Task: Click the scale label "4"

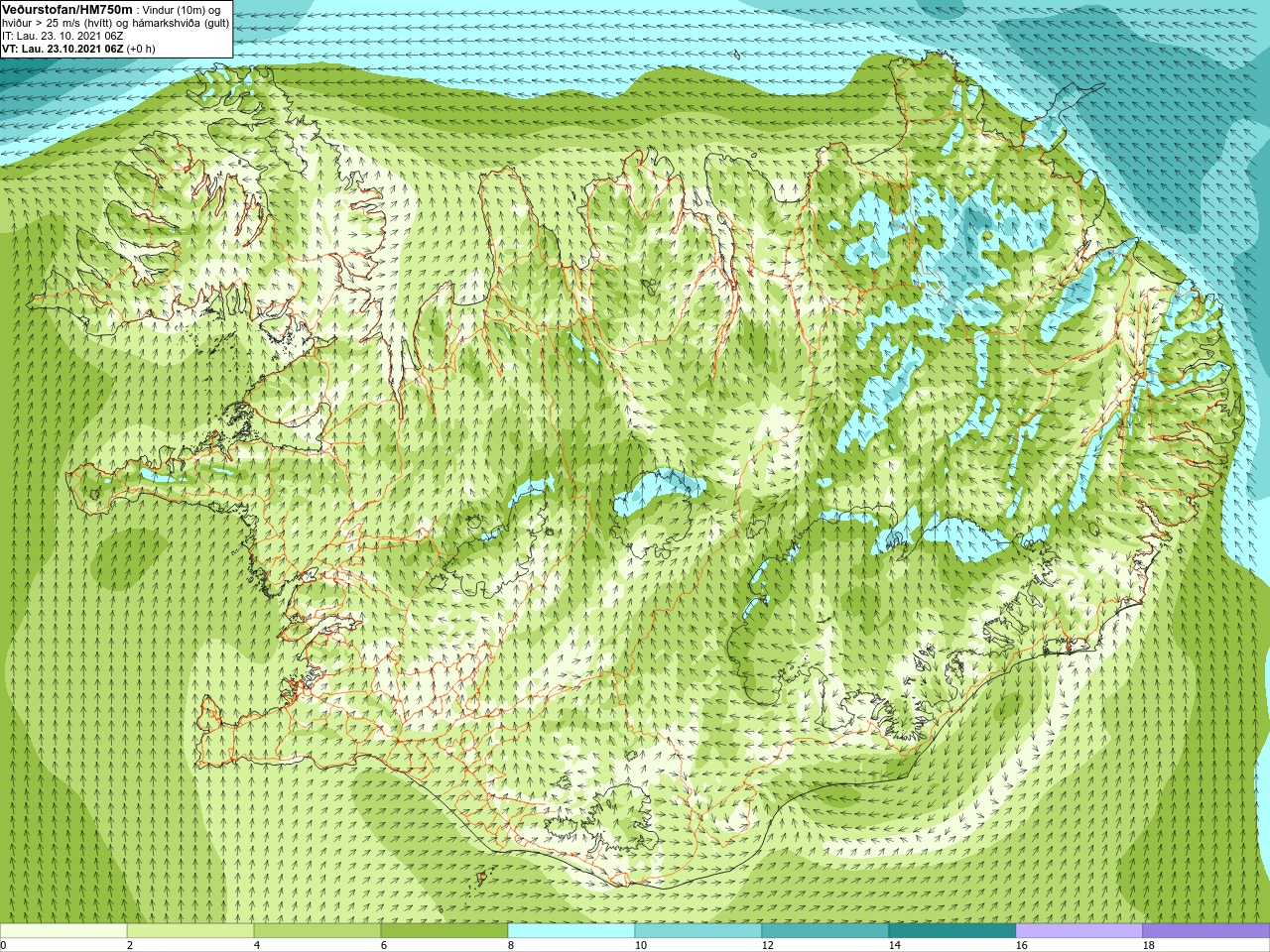Action: pos(257,946)
